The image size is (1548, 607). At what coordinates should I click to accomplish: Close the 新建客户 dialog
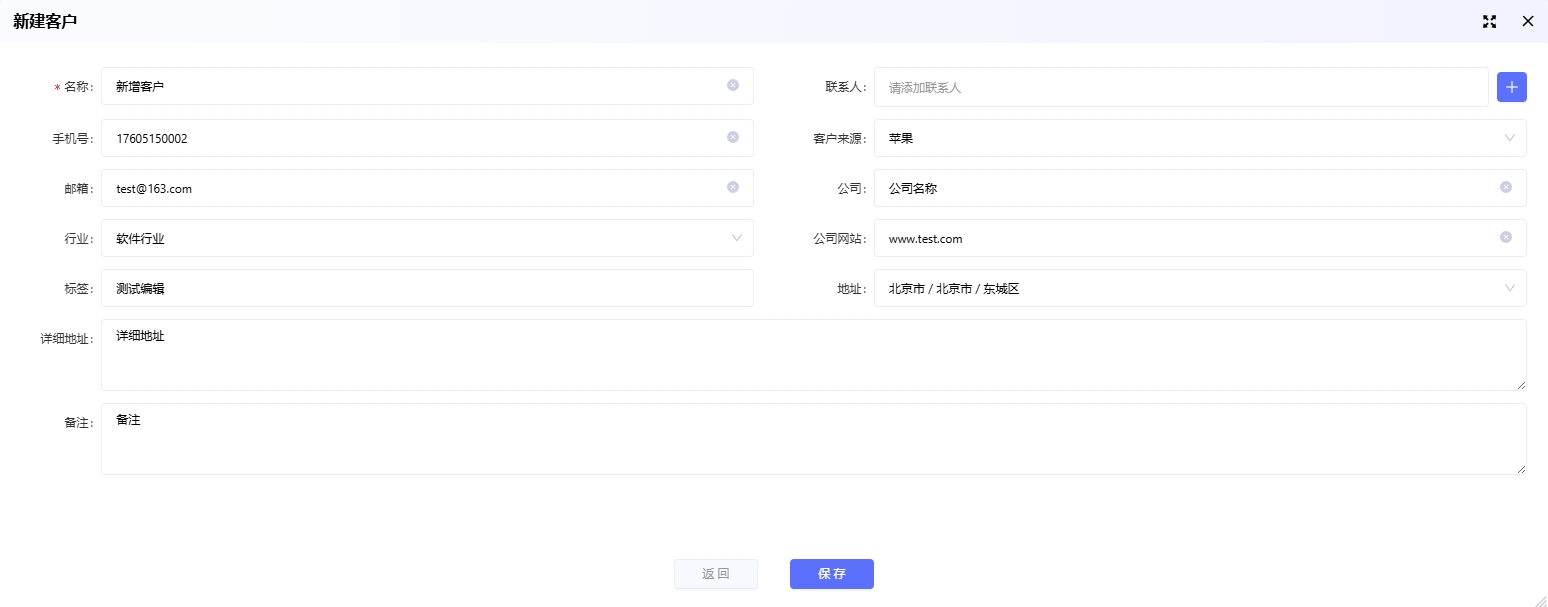pos(1527,21)
